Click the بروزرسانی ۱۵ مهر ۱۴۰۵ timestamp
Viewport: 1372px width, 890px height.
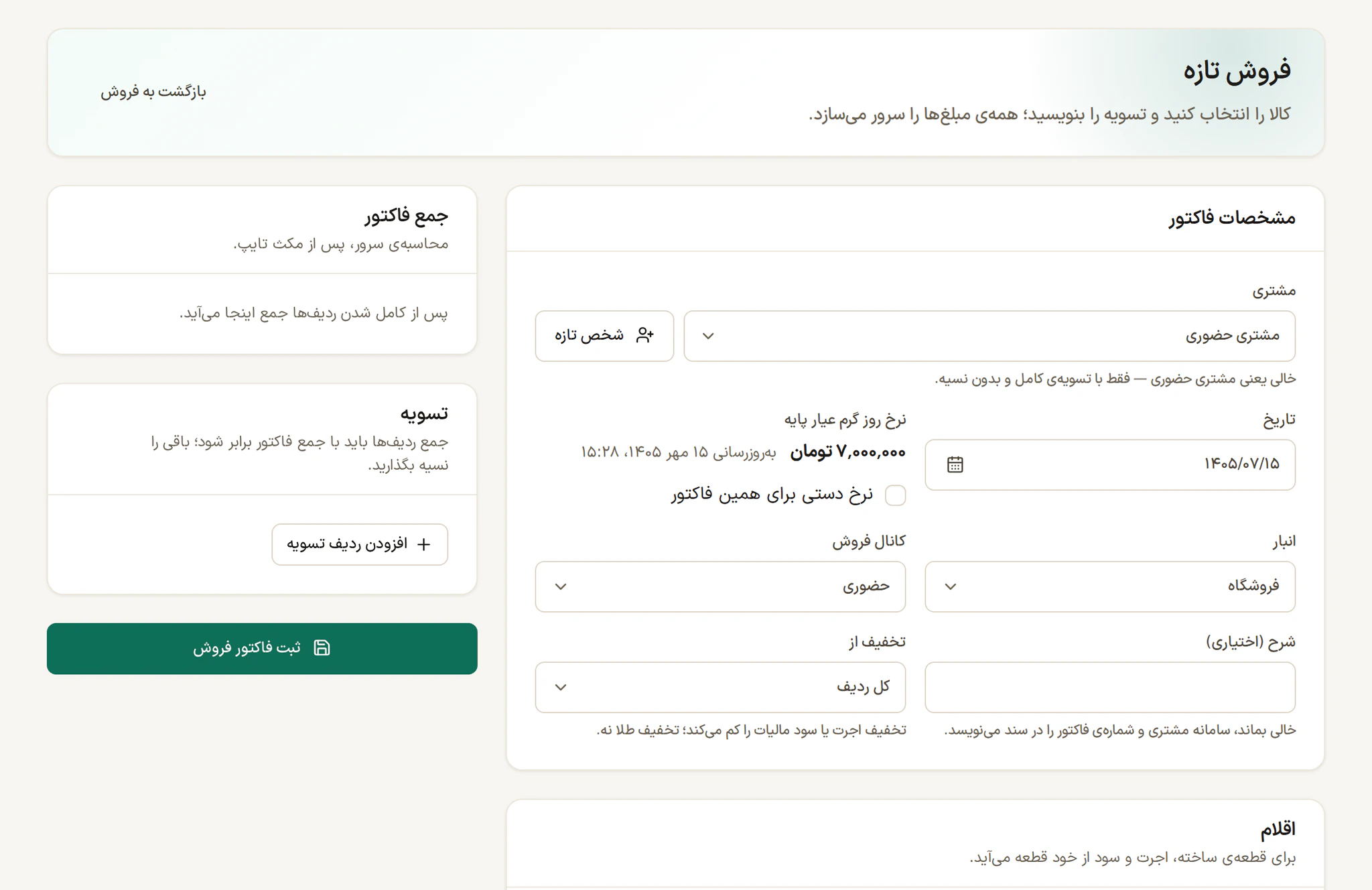point(678,452)
